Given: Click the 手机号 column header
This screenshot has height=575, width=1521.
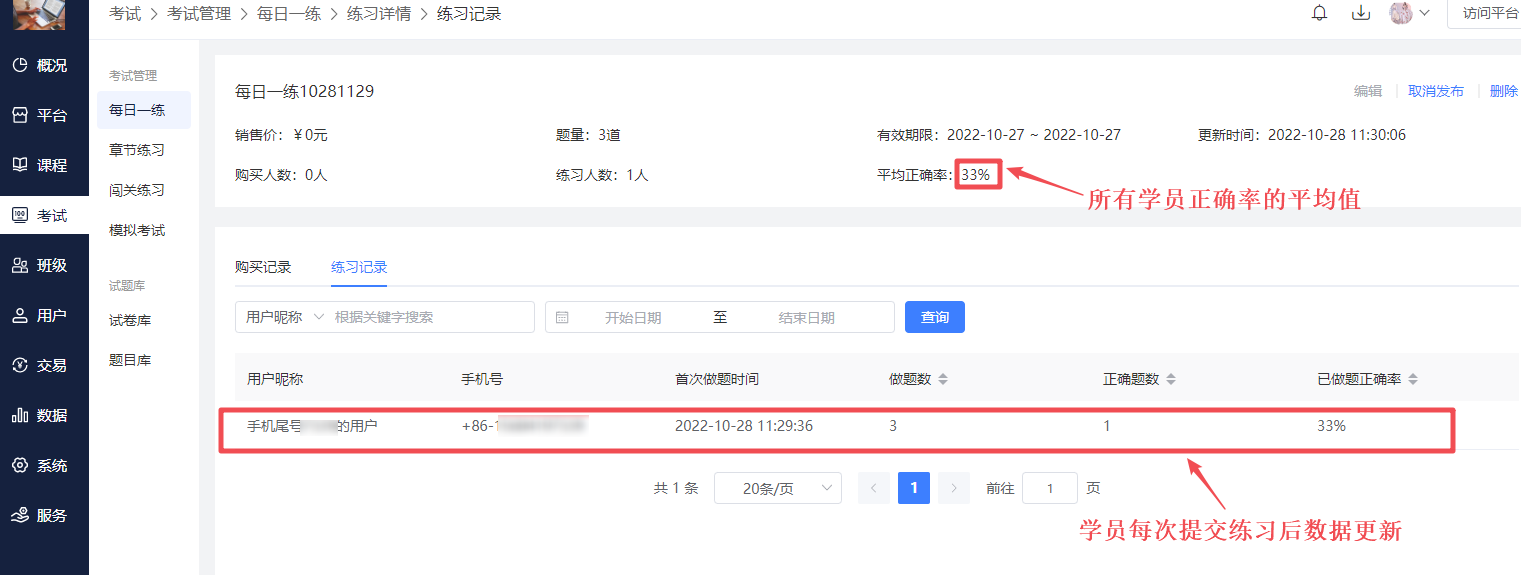Looking at the screenshot, I should (482, 380).
